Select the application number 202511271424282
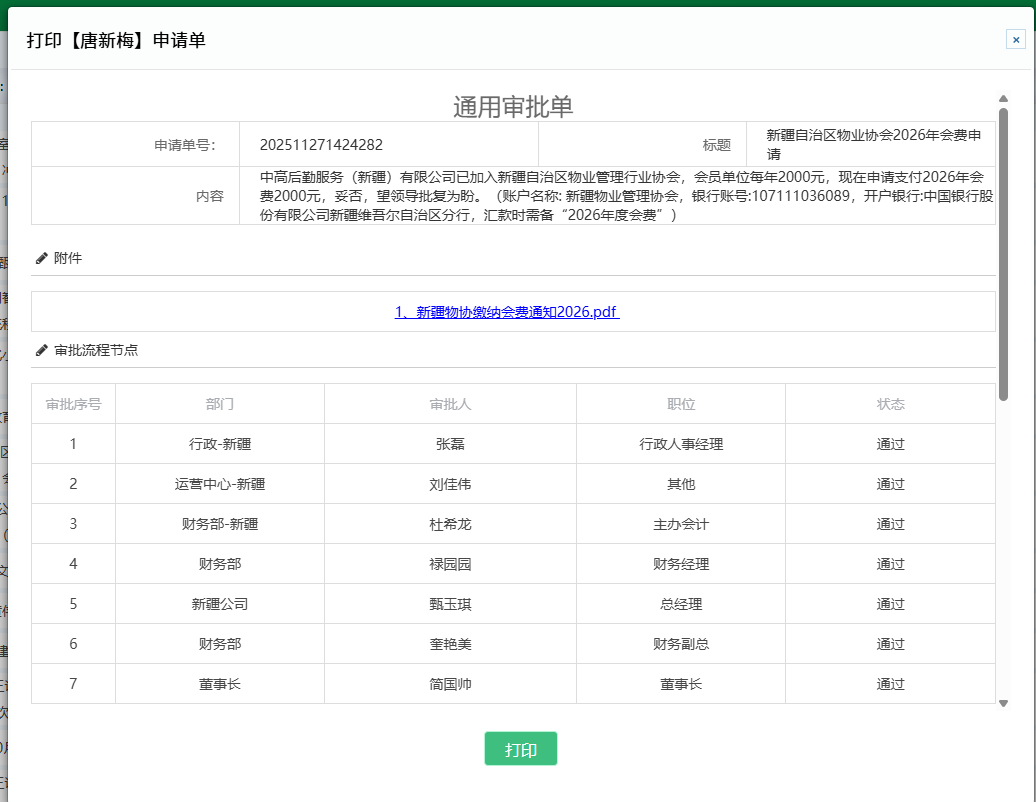 (x=321, y=145)
